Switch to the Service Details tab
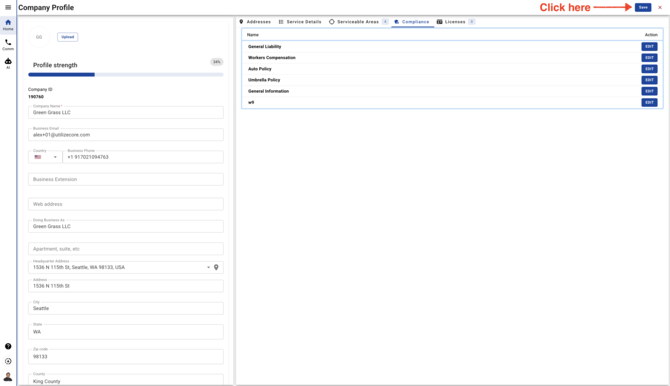Viewport: 670px width, 386px height. (300, 22)
